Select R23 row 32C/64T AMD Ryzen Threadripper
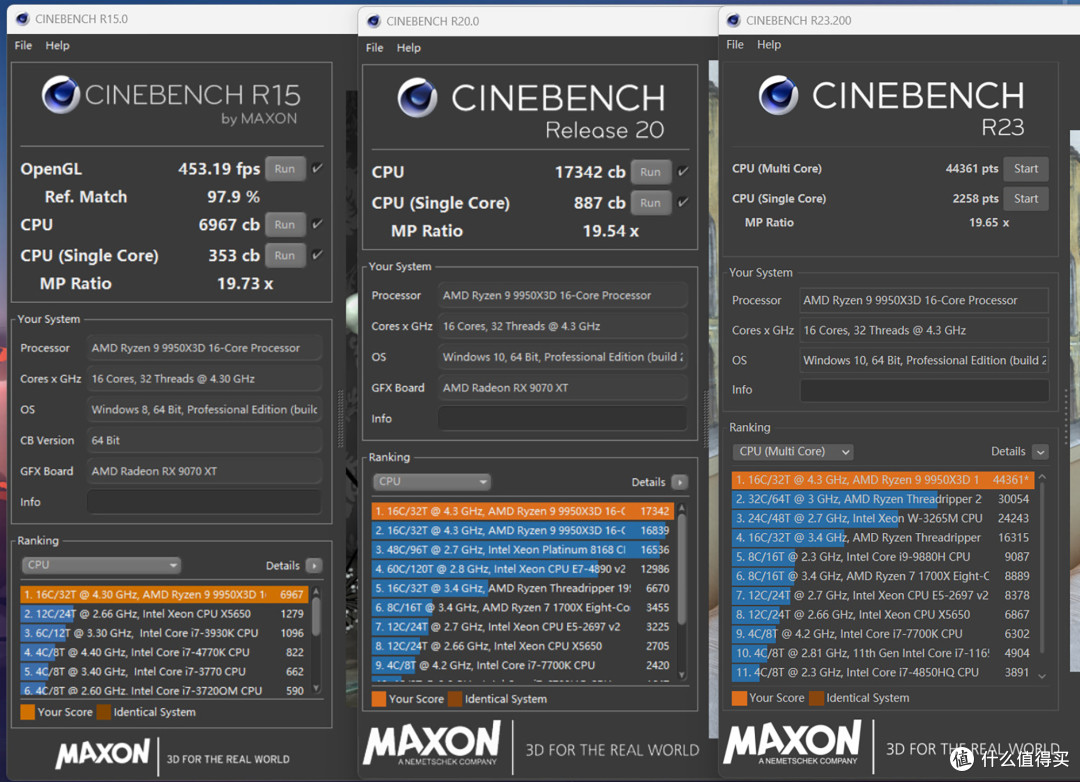Screen dimensions: 1080x782 pyautogui.click(x=882, y=499)
